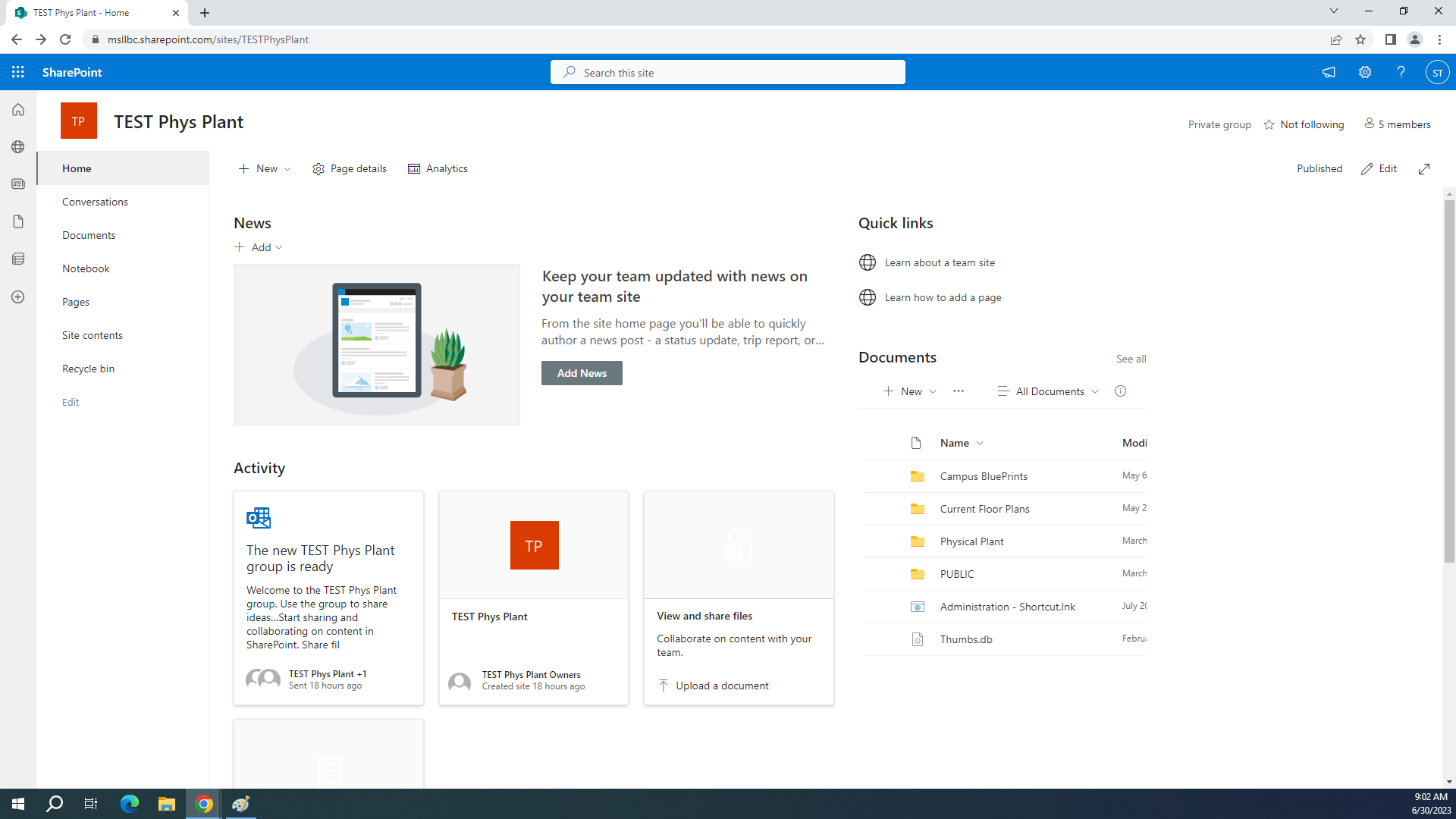Expand page to full view icon
Viewport: 1456px width, 819px height.
1424,169
